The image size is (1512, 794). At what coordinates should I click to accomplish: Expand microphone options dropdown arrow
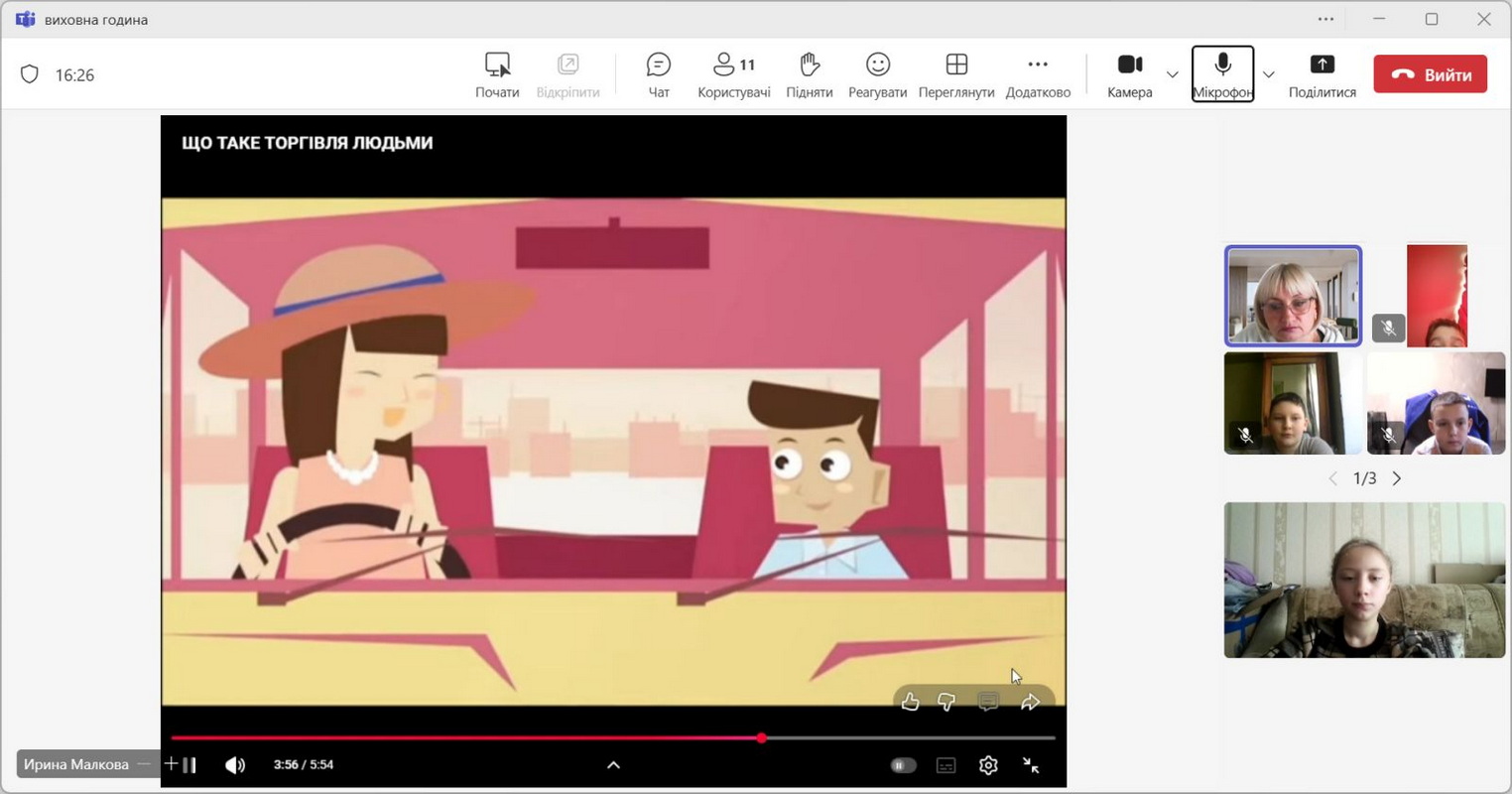tap(1268, 74)
